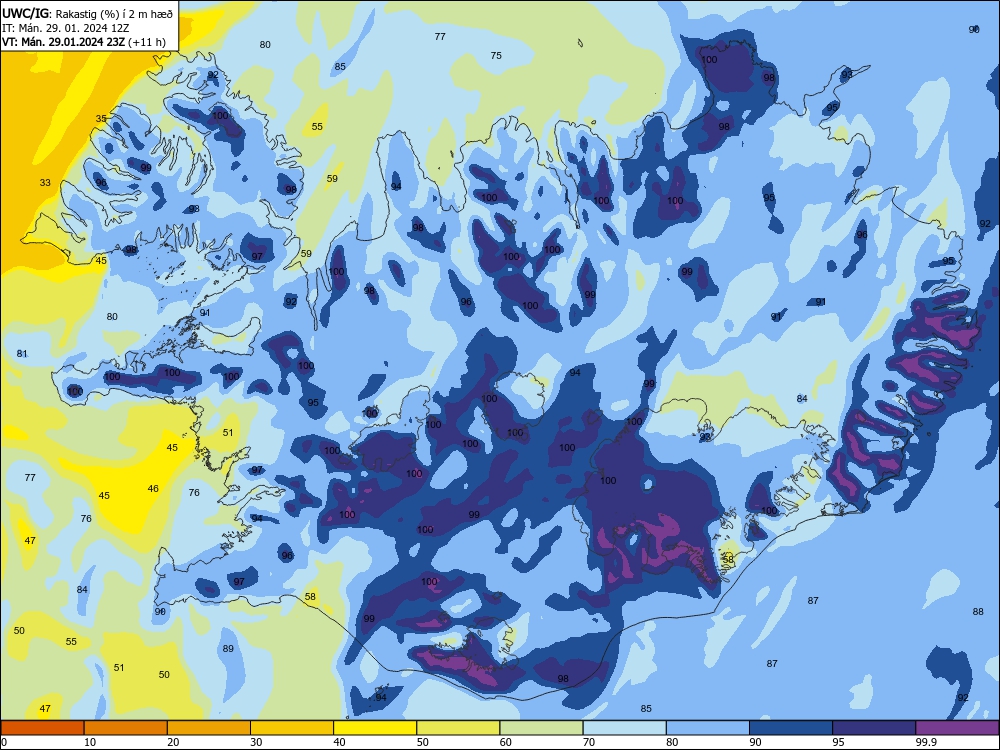Click the '88' value near the right edge
This screenshot has width=1000, height=750.
[x=978, y=612]
